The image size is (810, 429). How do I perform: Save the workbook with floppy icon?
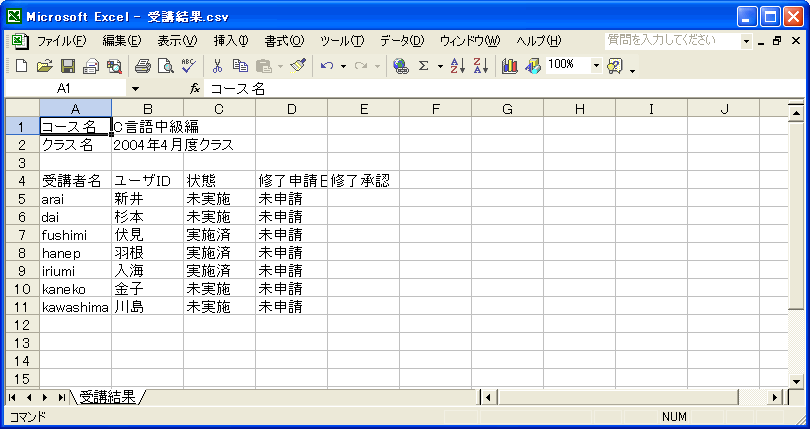click(x=68, y=66)
